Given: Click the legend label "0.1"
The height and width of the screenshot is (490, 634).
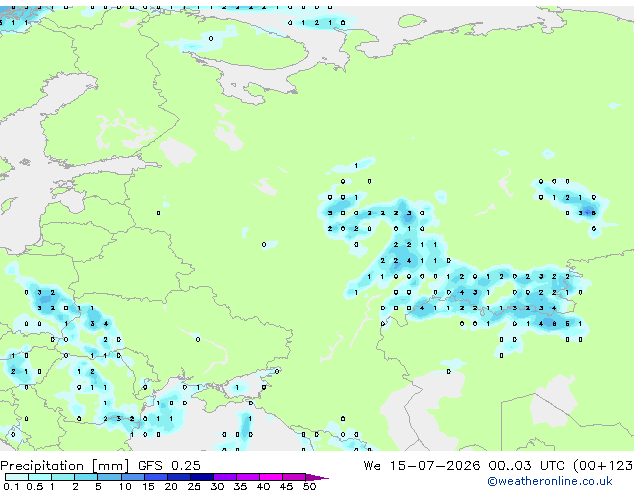Looking at the screenshot, I should point(11,486).
